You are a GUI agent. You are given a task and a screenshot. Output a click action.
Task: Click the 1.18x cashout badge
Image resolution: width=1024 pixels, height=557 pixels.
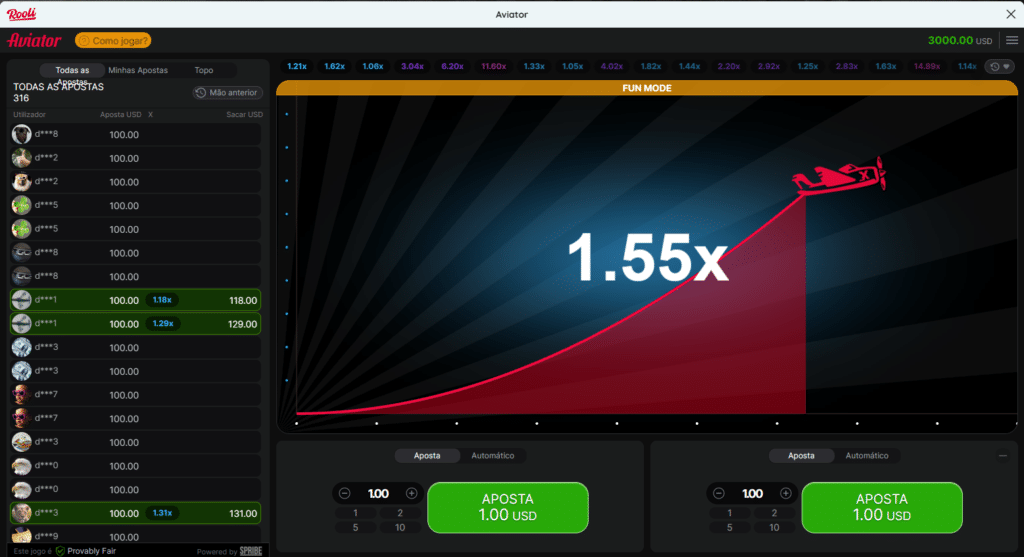pos(162,300)
